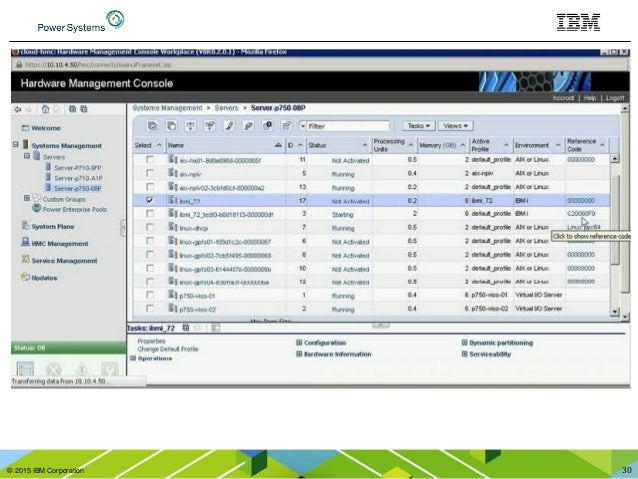
Task: Click the System Plans icon
Action: click(x=26, y=226)
